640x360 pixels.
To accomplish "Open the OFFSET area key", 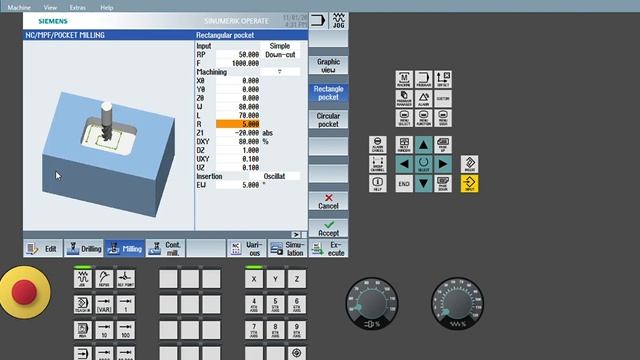I will pos(443,79).
